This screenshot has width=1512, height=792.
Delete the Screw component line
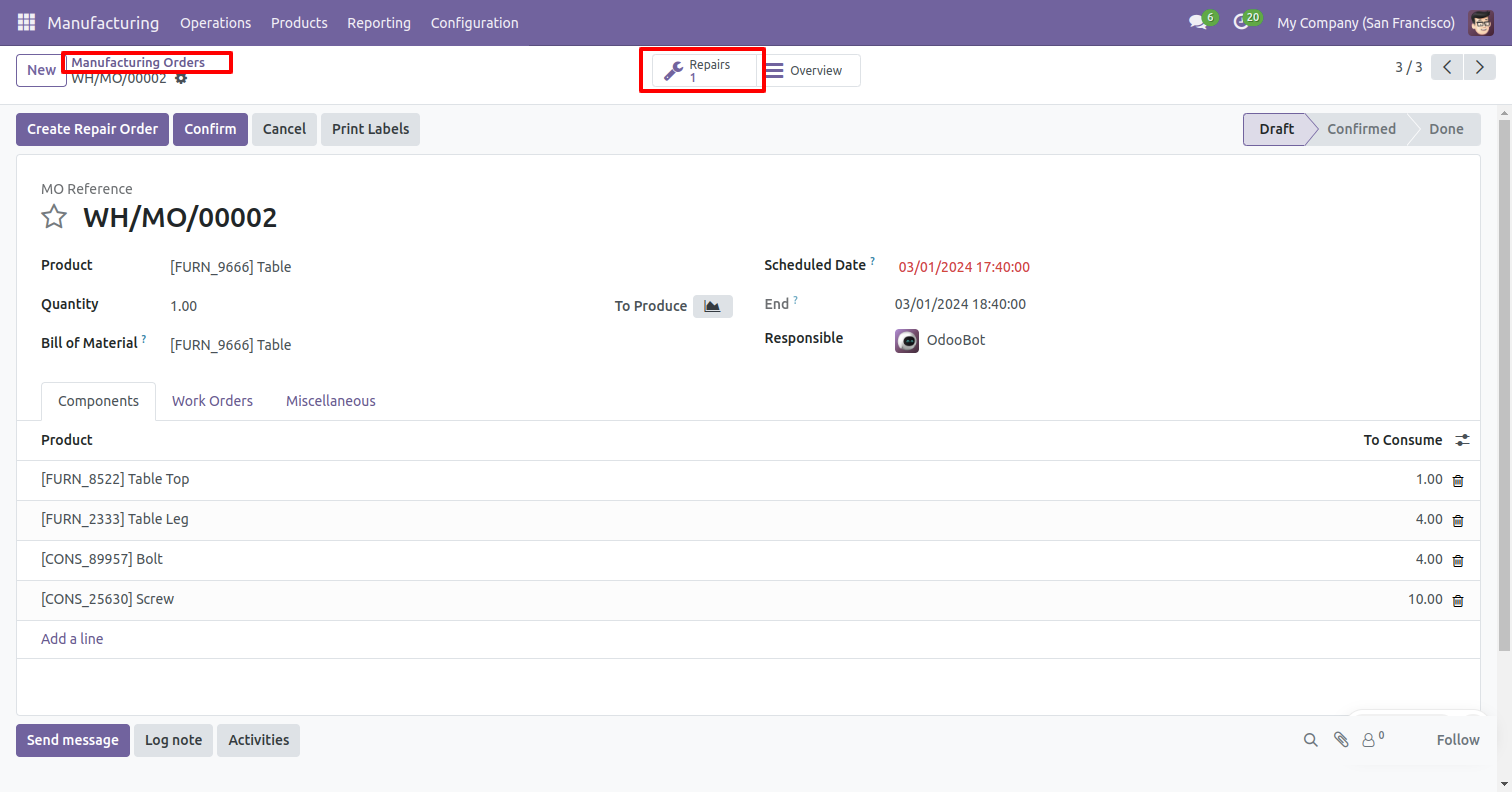[x=1457, y=601]
